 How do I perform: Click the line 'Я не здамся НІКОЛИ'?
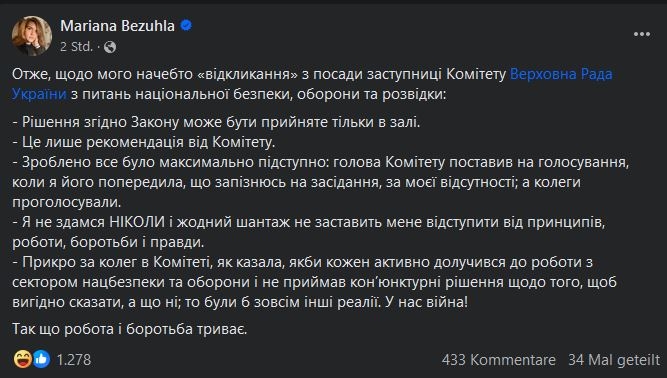(x=308, y=232)
